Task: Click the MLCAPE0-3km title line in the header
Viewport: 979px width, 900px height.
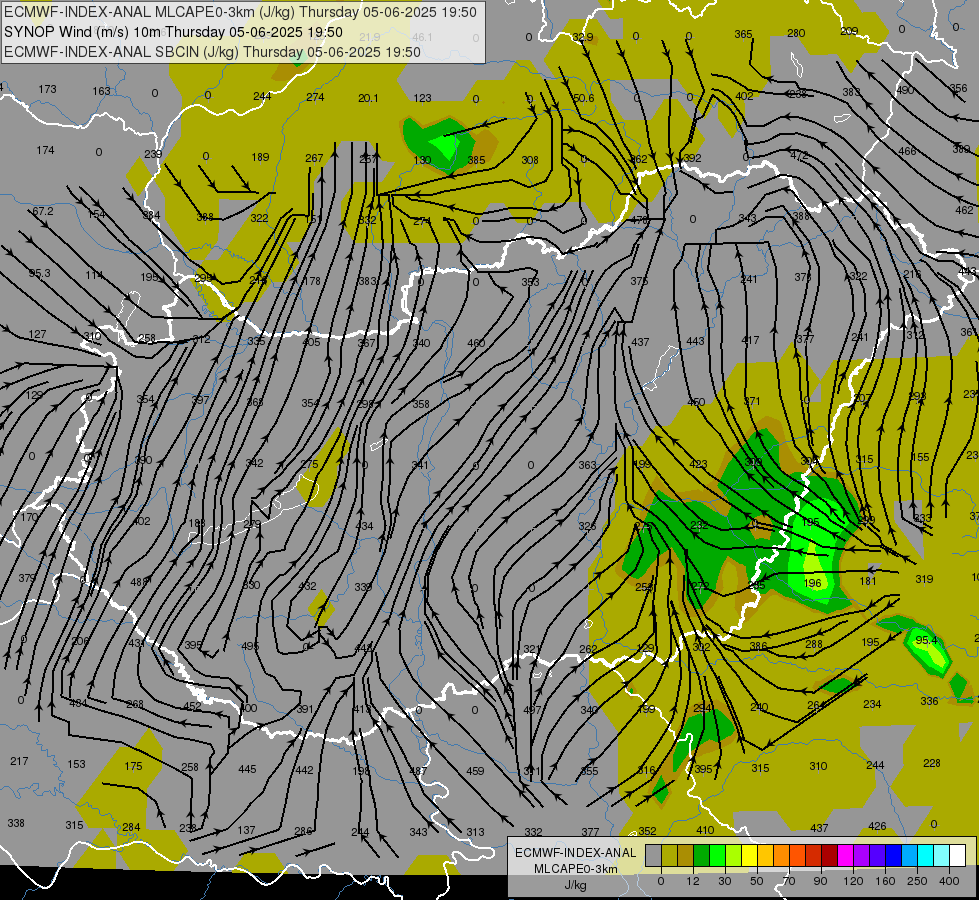Action: click(240, 12)
